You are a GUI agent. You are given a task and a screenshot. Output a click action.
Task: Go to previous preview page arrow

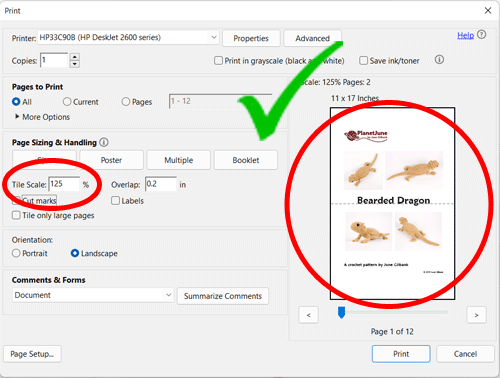point(309,315)
